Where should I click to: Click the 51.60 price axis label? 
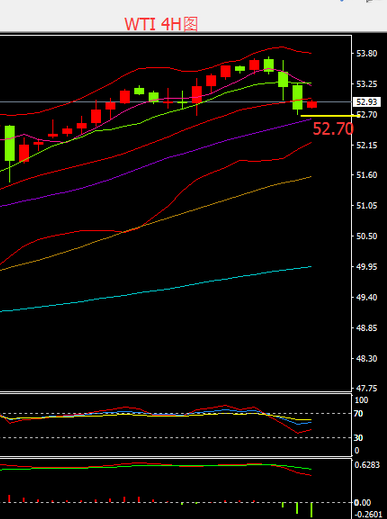point(367,175)
